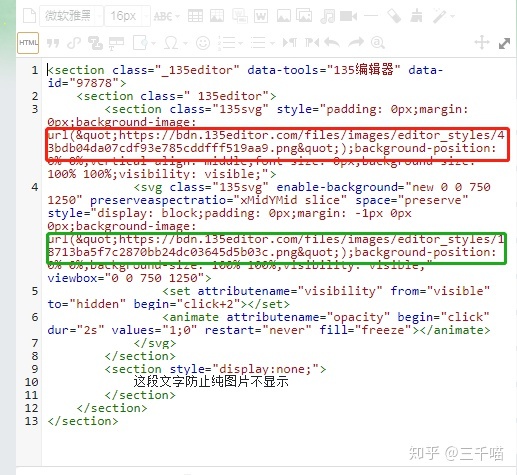Click the insert video camera icon
Screen dimensions: 517x475
349,16
